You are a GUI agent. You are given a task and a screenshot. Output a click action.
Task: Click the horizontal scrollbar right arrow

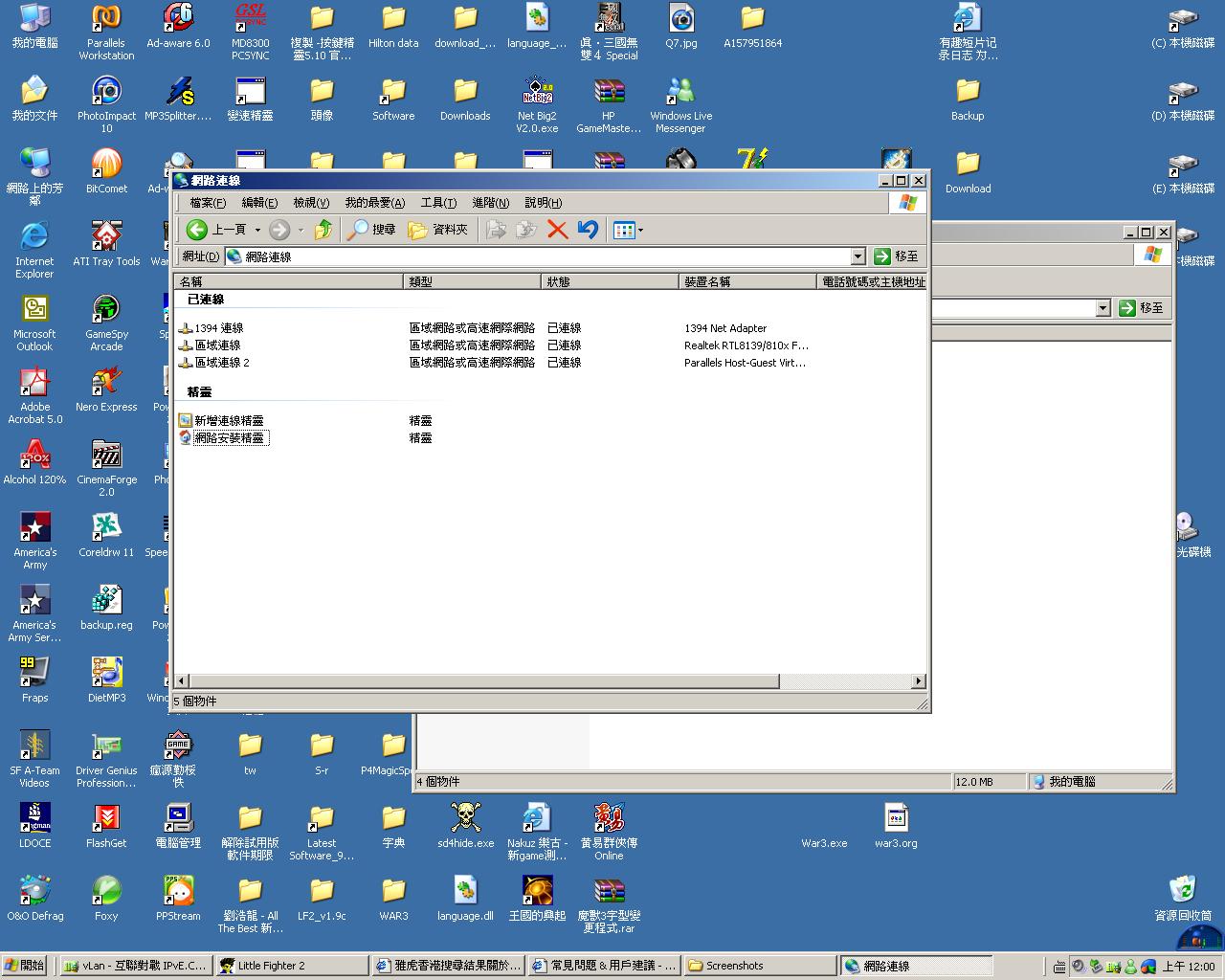click(918, 681)
